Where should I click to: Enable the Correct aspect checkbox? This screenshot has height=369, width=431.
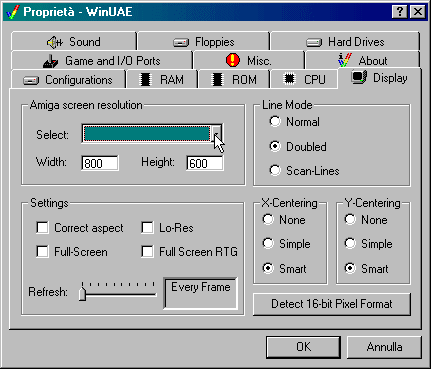[42, 228]
